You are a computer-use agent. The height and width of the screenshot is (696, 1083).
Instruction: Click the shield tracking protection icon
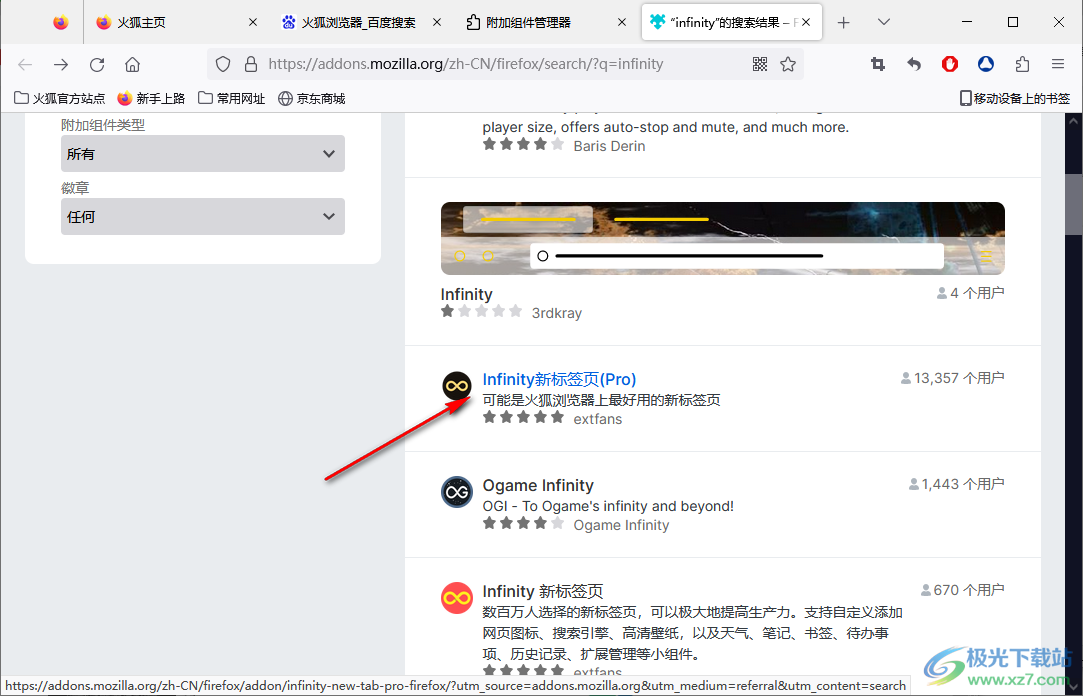click(x=222, y=64)
